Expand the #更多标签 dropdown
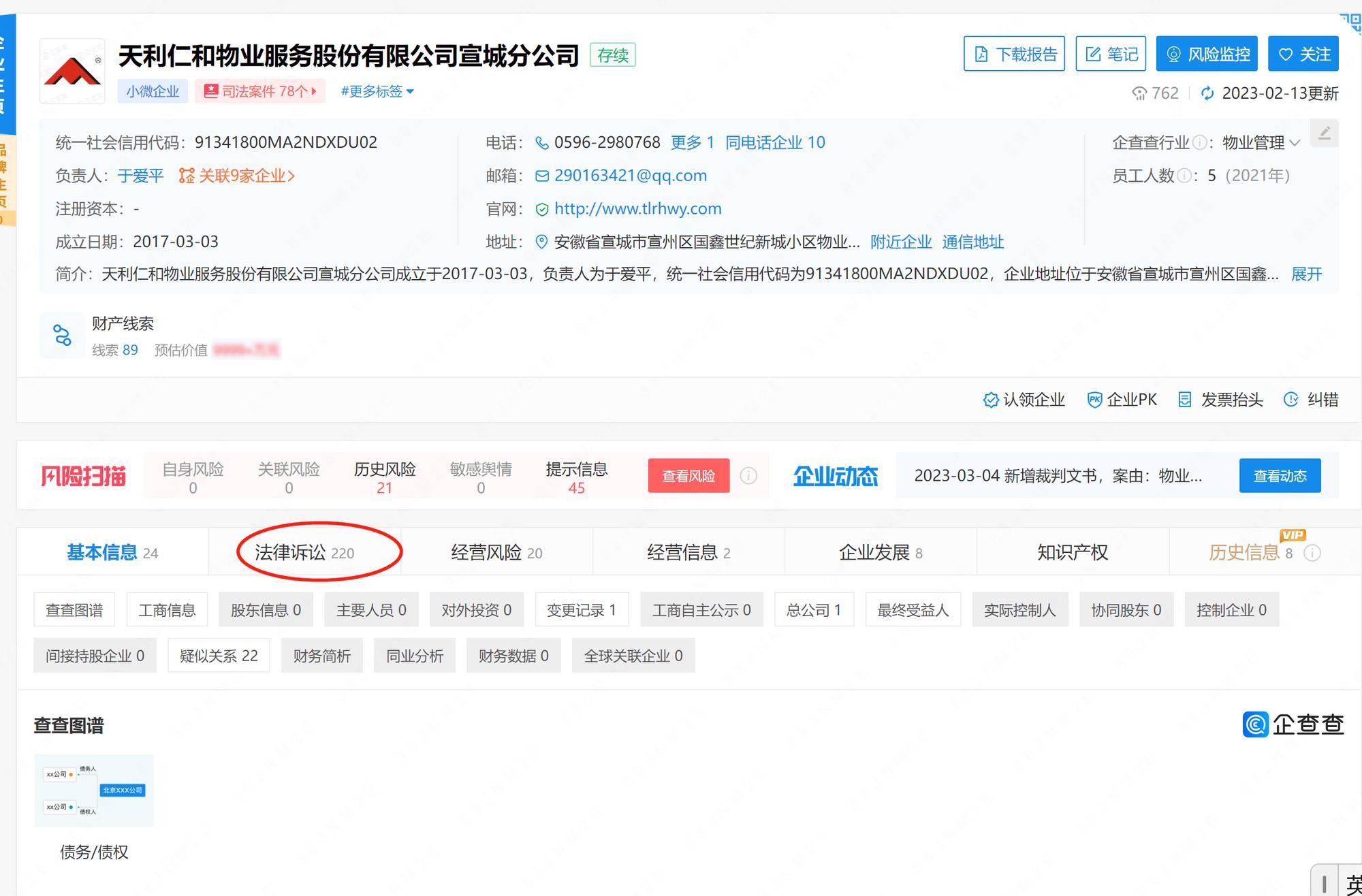 point(377,91)
